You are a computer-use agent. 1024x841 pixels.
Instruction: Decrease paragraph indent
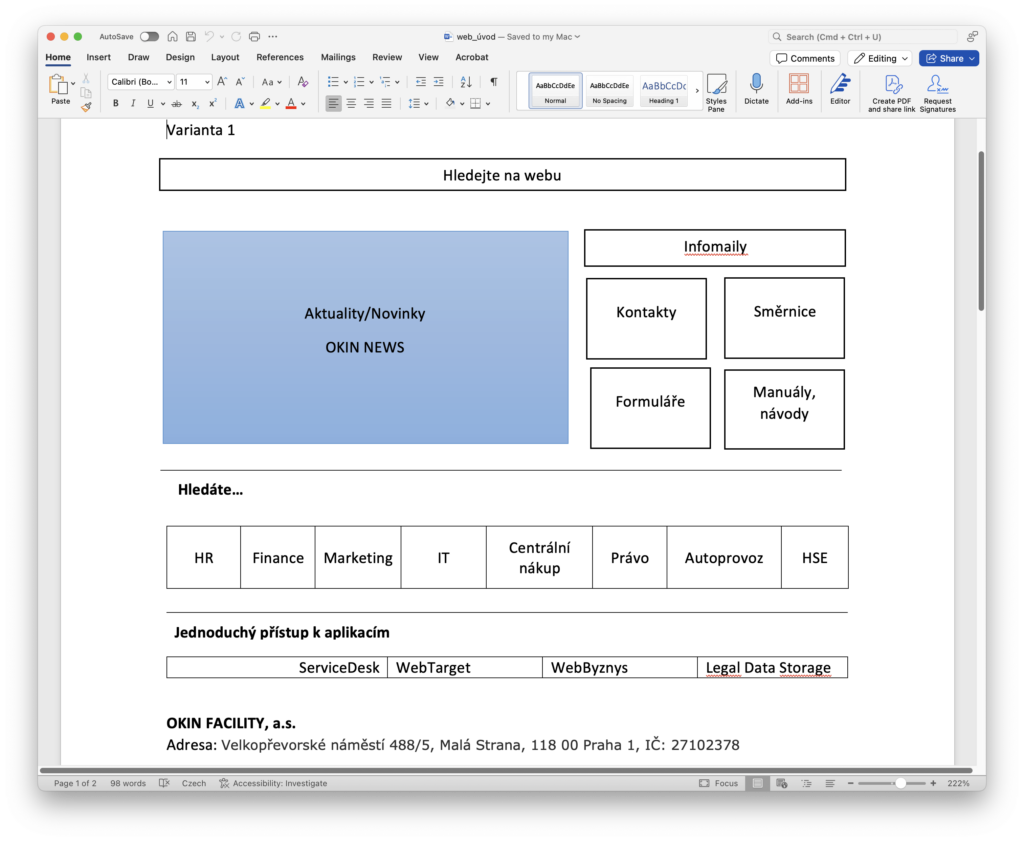coord(421,82)
